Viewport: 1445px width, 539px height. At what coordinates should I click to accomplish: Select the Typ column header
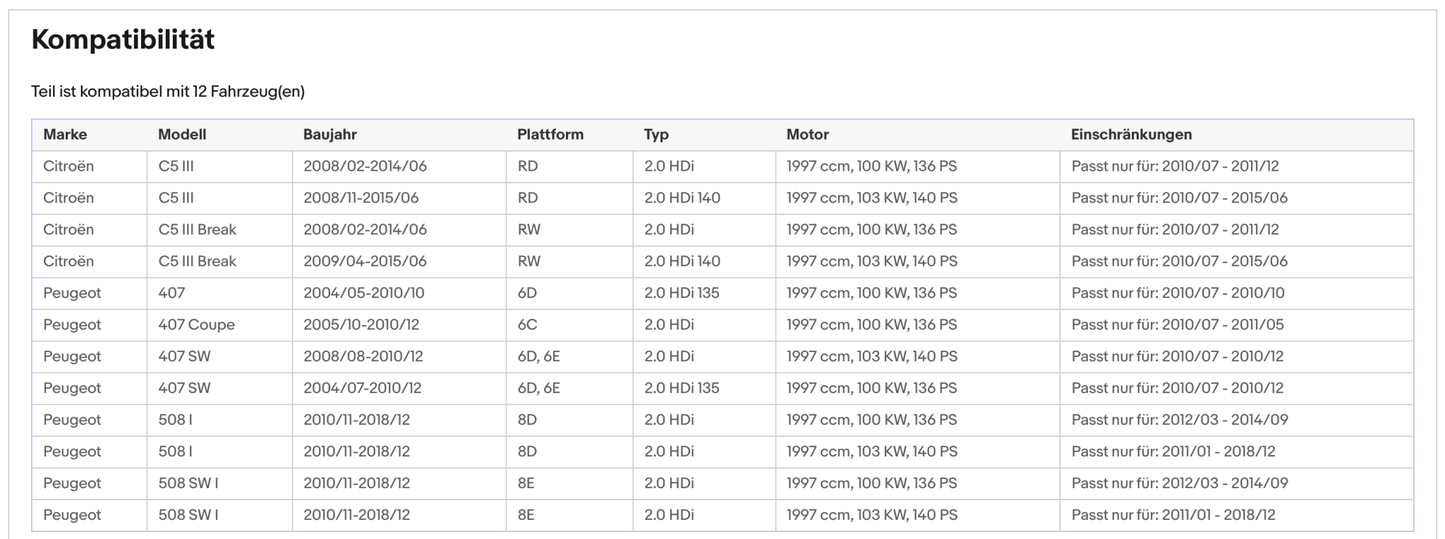[657, 134]
